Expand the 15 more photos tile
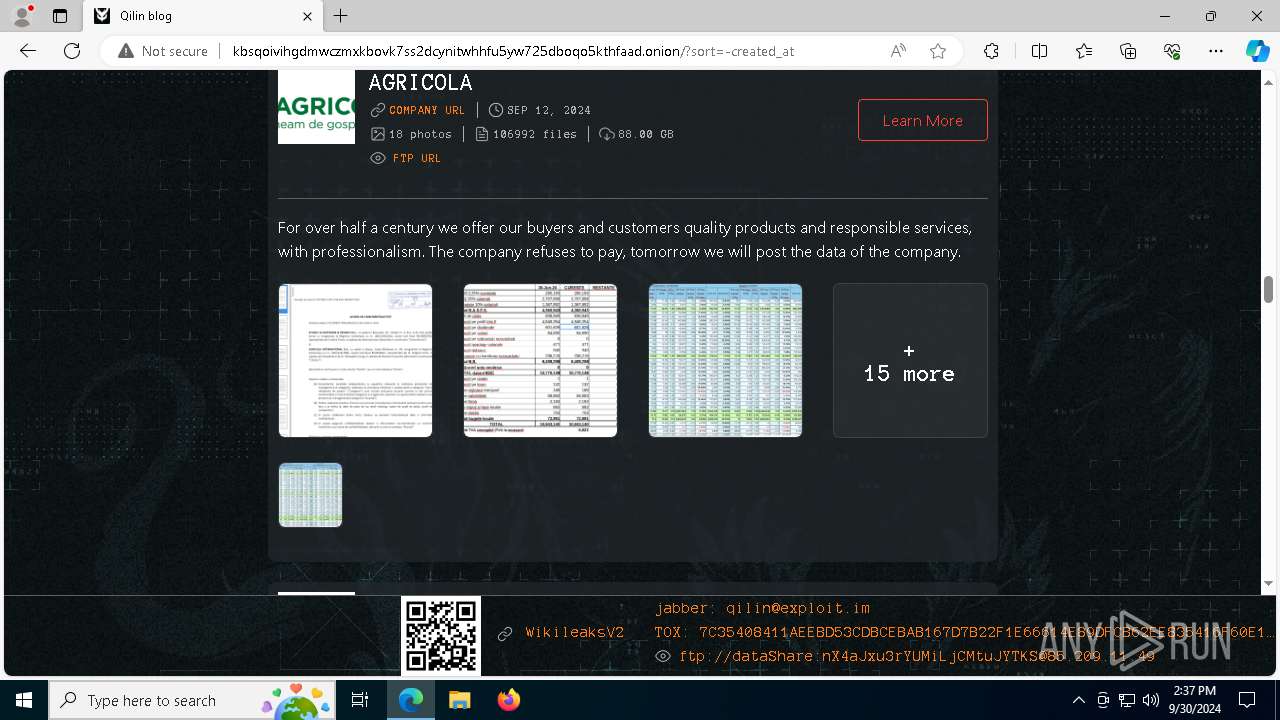 (910, 360)
